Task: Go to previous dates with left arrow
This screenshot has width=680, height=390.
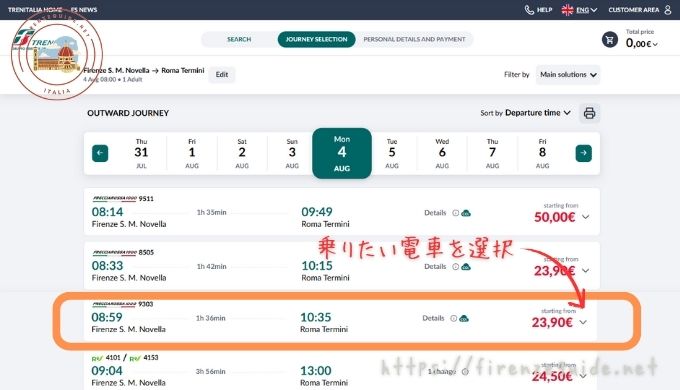Action: click(x=100, y=153)
